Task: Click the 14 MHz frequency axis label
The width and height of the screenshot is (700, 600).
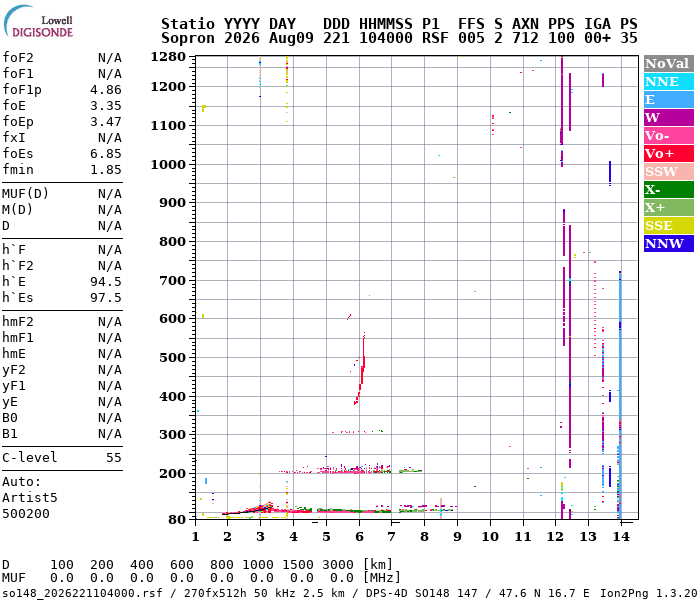Action: tap(621, 537)
